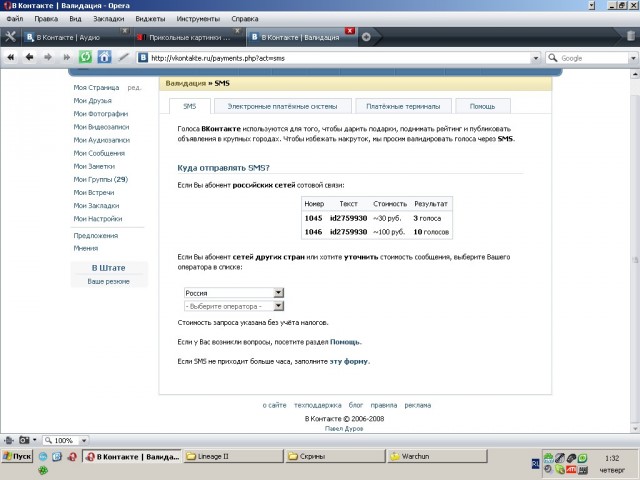This screenshot has width=640, height=480.
Task: Click the page vertical scrollbar up arrow
Action: coord(635,74)
